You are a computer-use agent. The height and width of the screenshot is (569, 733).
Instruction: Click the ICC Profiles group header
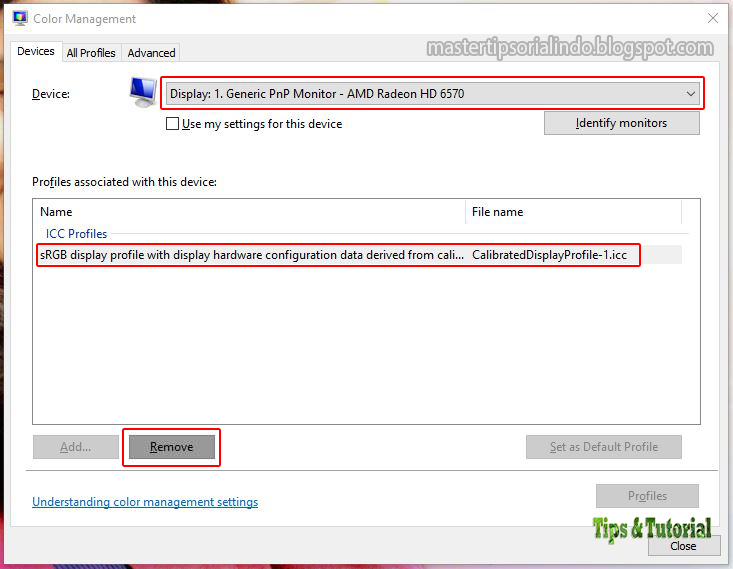[x=76, y=233]
